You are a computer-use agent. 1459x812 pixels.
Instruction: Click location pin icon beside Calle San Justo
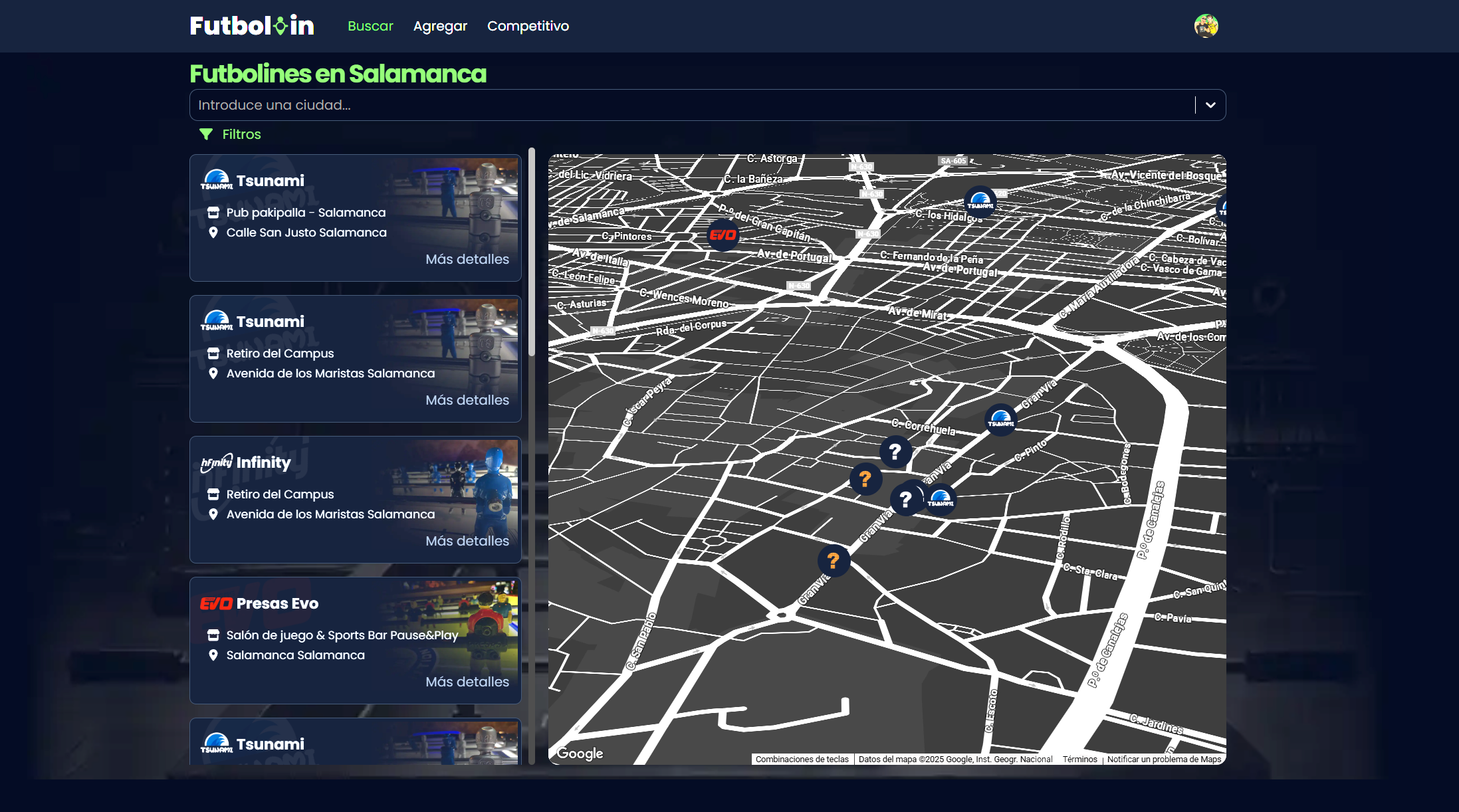pyautogui.click(x=213, y=233)
